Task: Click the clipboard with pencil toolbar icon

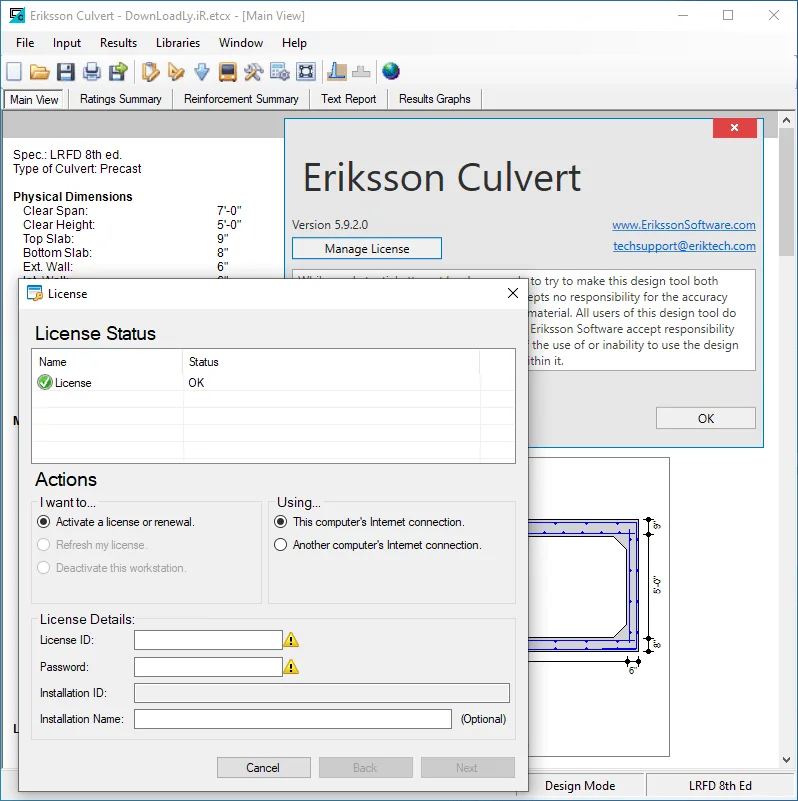Action: point(151,72)
